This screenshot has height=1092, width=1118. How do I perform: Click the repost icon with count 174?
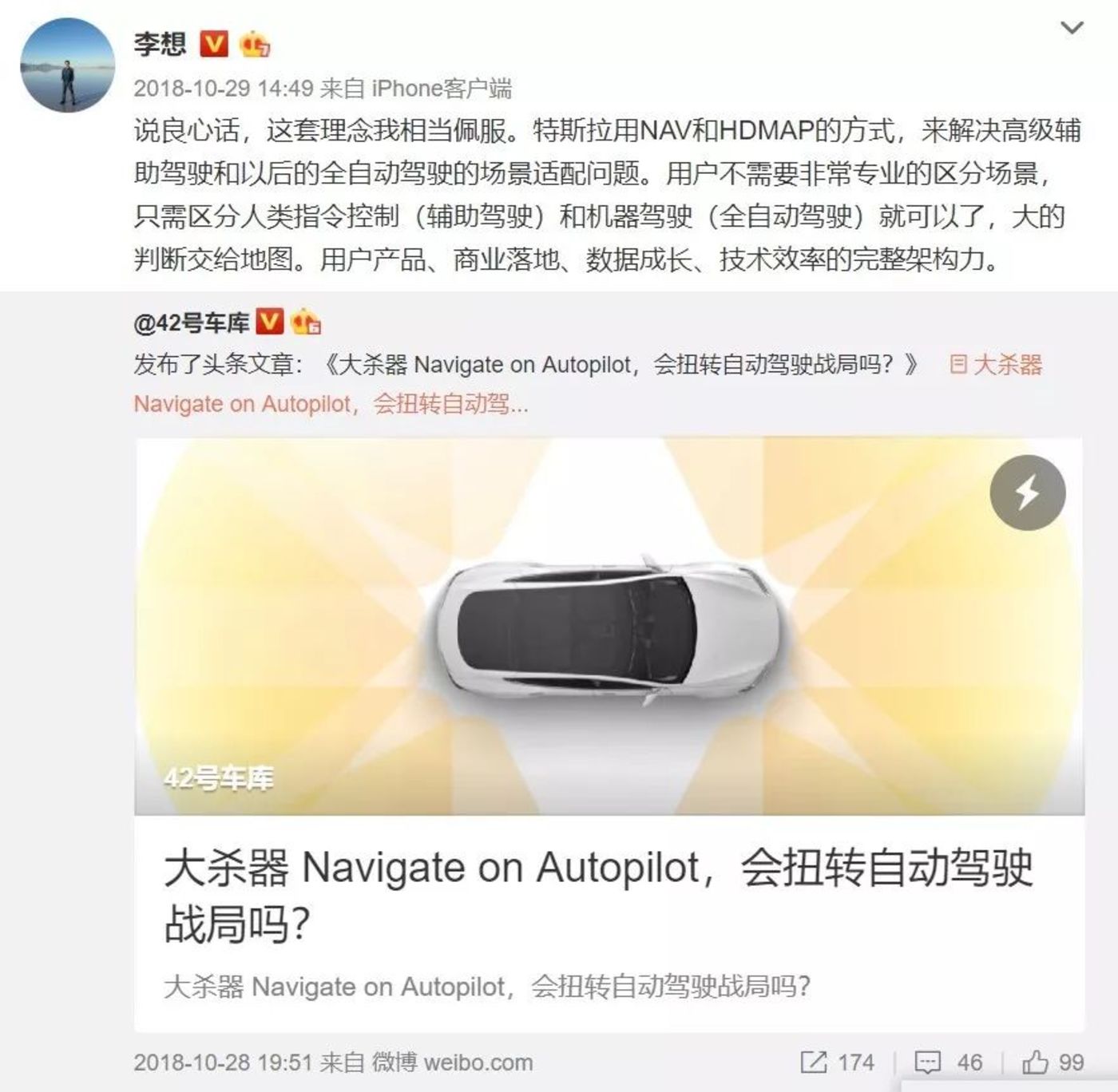837,1062
